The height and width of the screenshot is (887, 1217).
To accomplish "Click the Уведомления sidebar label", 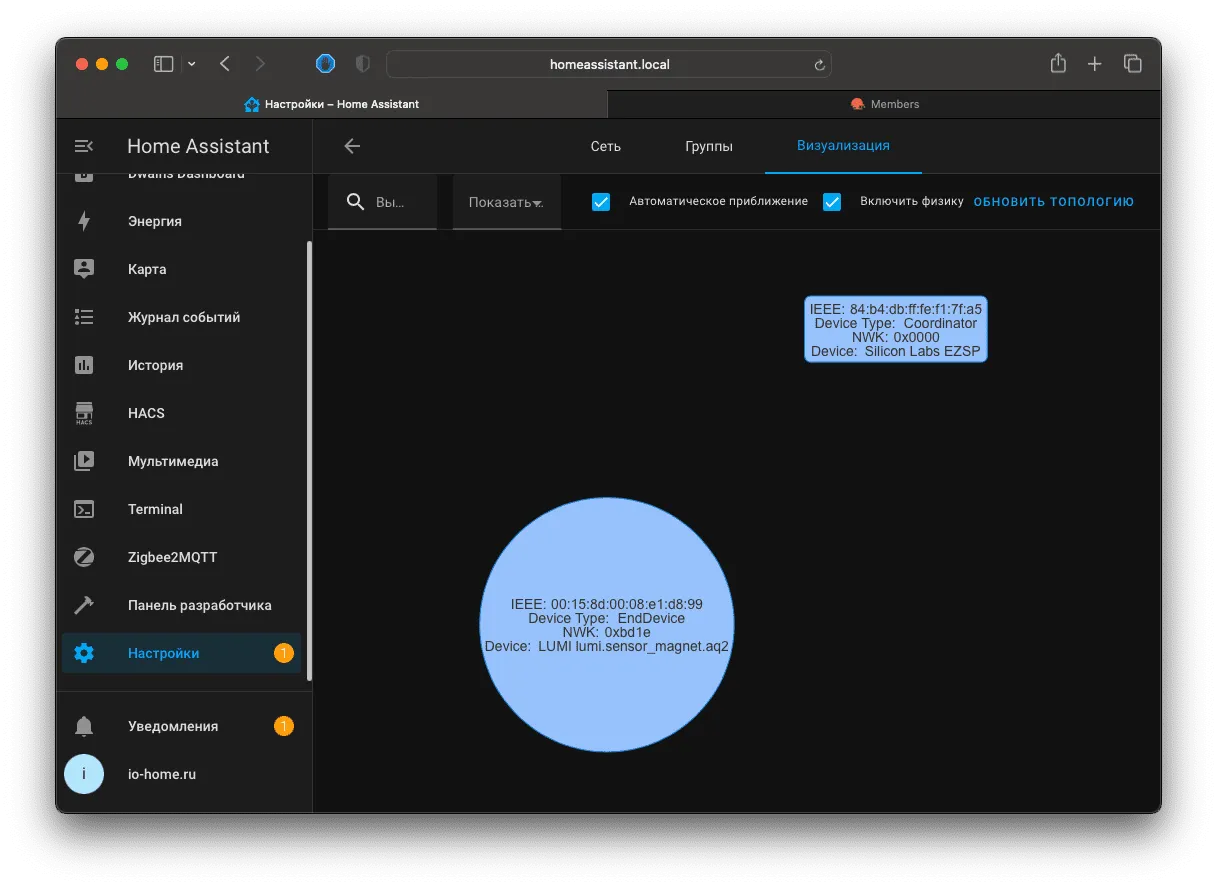I will click(x=173, y=726).
